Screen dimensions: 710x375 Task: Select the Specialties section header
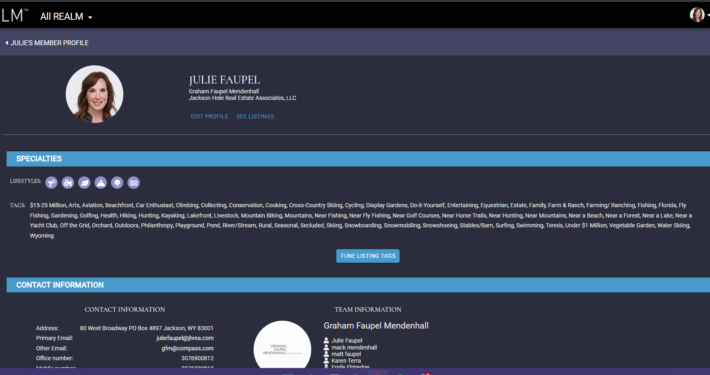pos(358,159)
